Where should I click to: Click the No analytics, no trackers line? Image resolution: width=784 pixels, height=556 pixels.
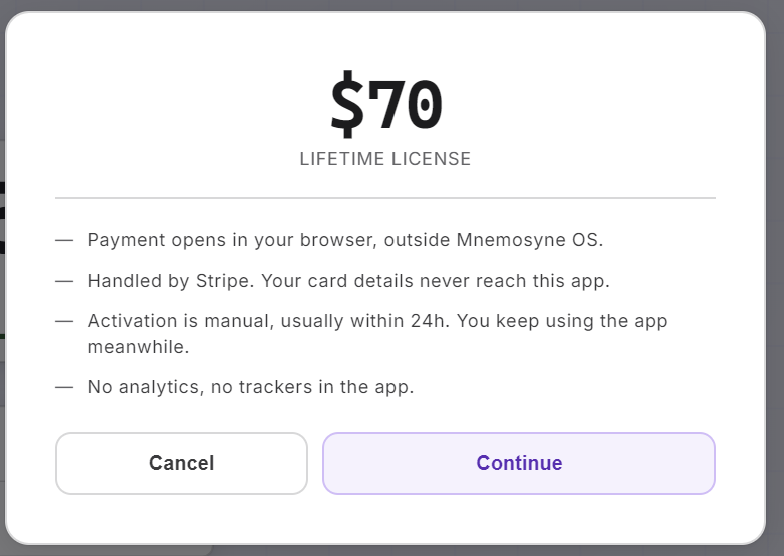[x=251, y=387]
